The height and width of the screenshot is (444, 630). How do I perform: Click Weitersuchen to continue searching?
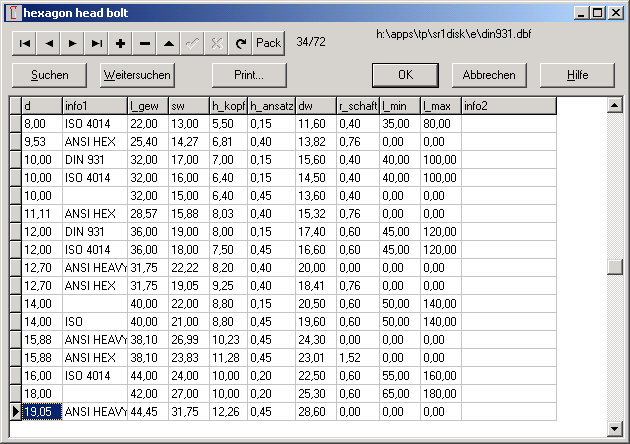(x=138, y=75)
